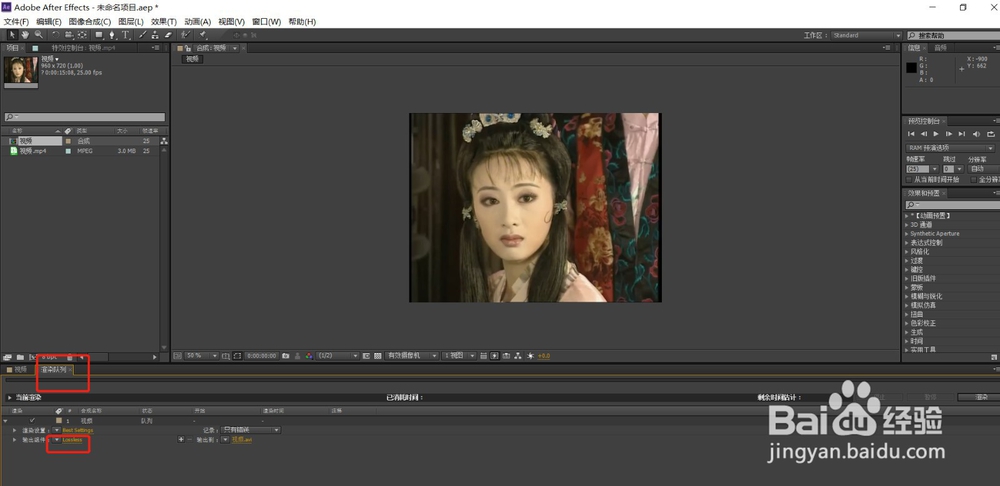Toggle mask and shape path visibility
Viewport: 1000px width, 486px height.
pyautogui.click(x=237, y=356)
